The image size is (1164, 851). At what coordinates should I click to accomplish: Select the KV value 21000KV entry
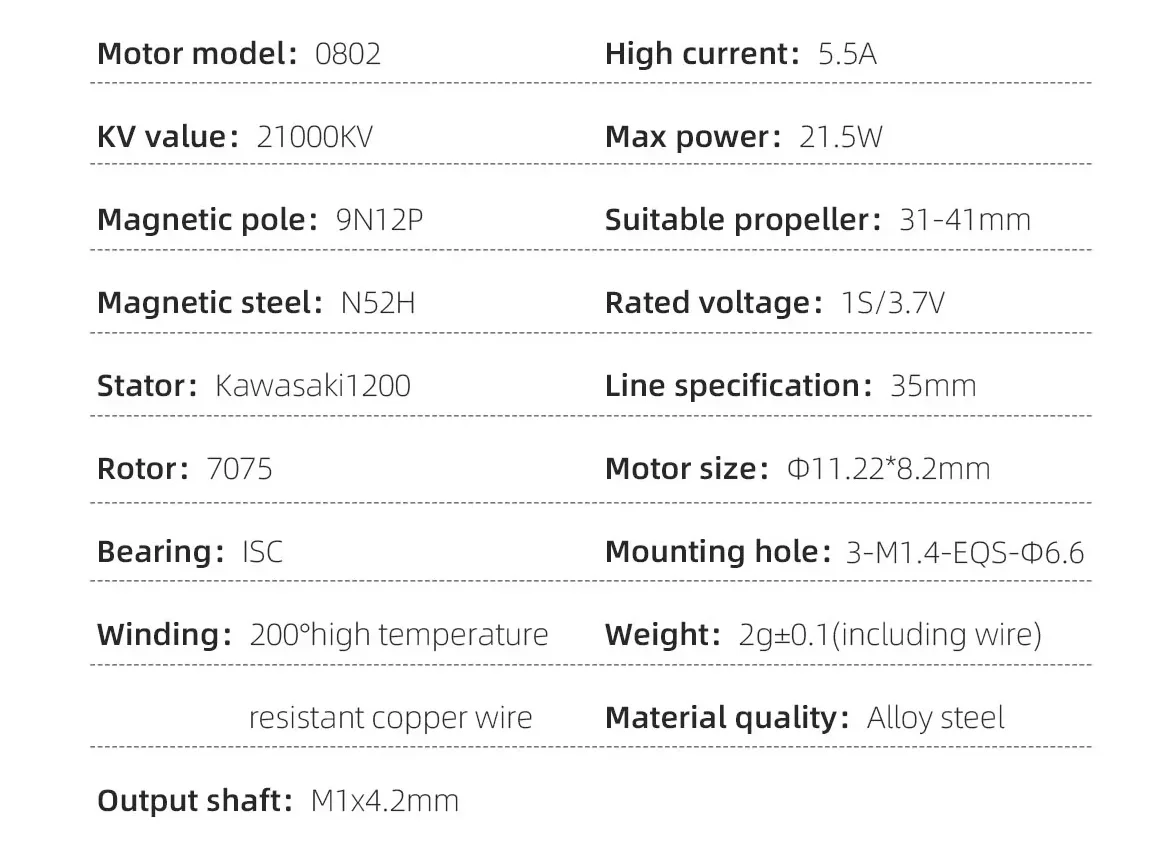(x=235, y=137)
